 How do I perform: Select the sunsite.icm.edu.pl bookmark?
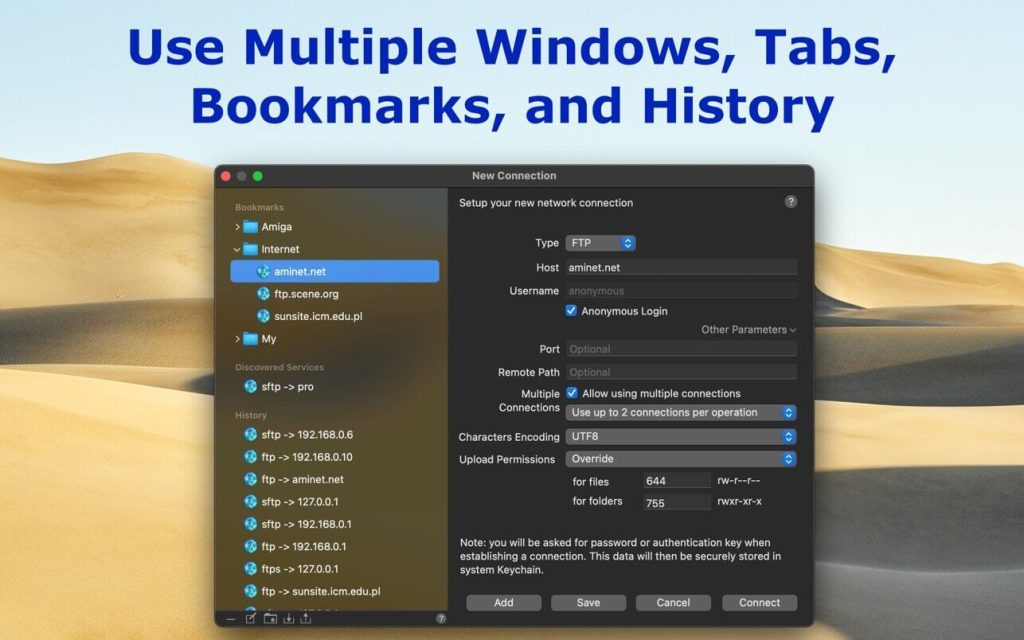[317, 316]
